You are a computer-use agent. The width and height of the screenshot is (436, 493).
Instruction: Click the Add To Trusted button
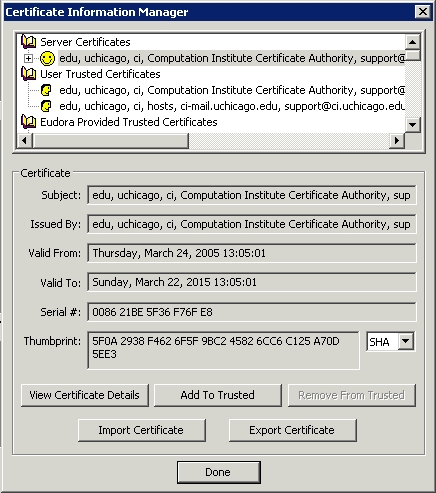(218, 395)
